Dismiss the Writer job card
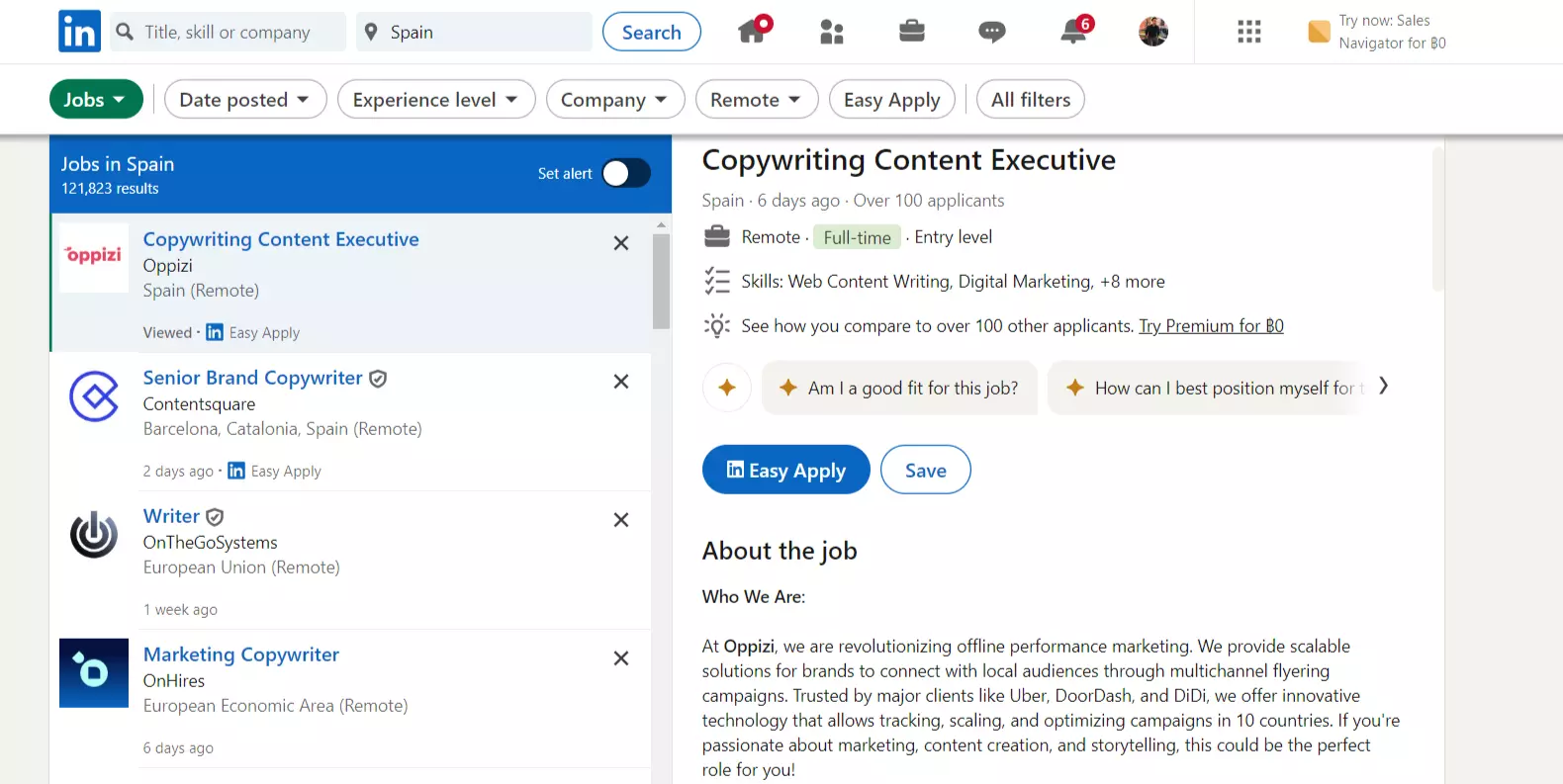Image resolution: width=1563 pixels, height=784 pixels. tap(621, 520)
